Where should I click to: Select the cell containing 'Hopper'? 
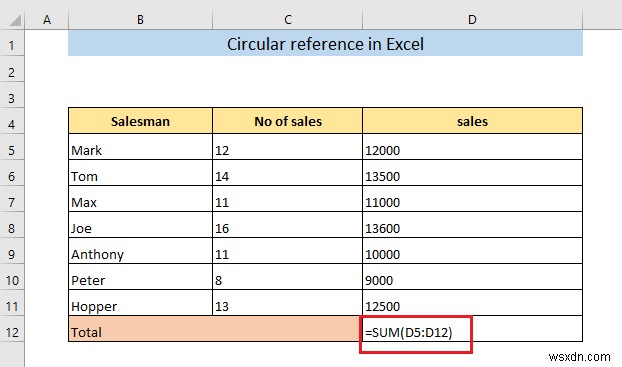(x=140, y=303)
